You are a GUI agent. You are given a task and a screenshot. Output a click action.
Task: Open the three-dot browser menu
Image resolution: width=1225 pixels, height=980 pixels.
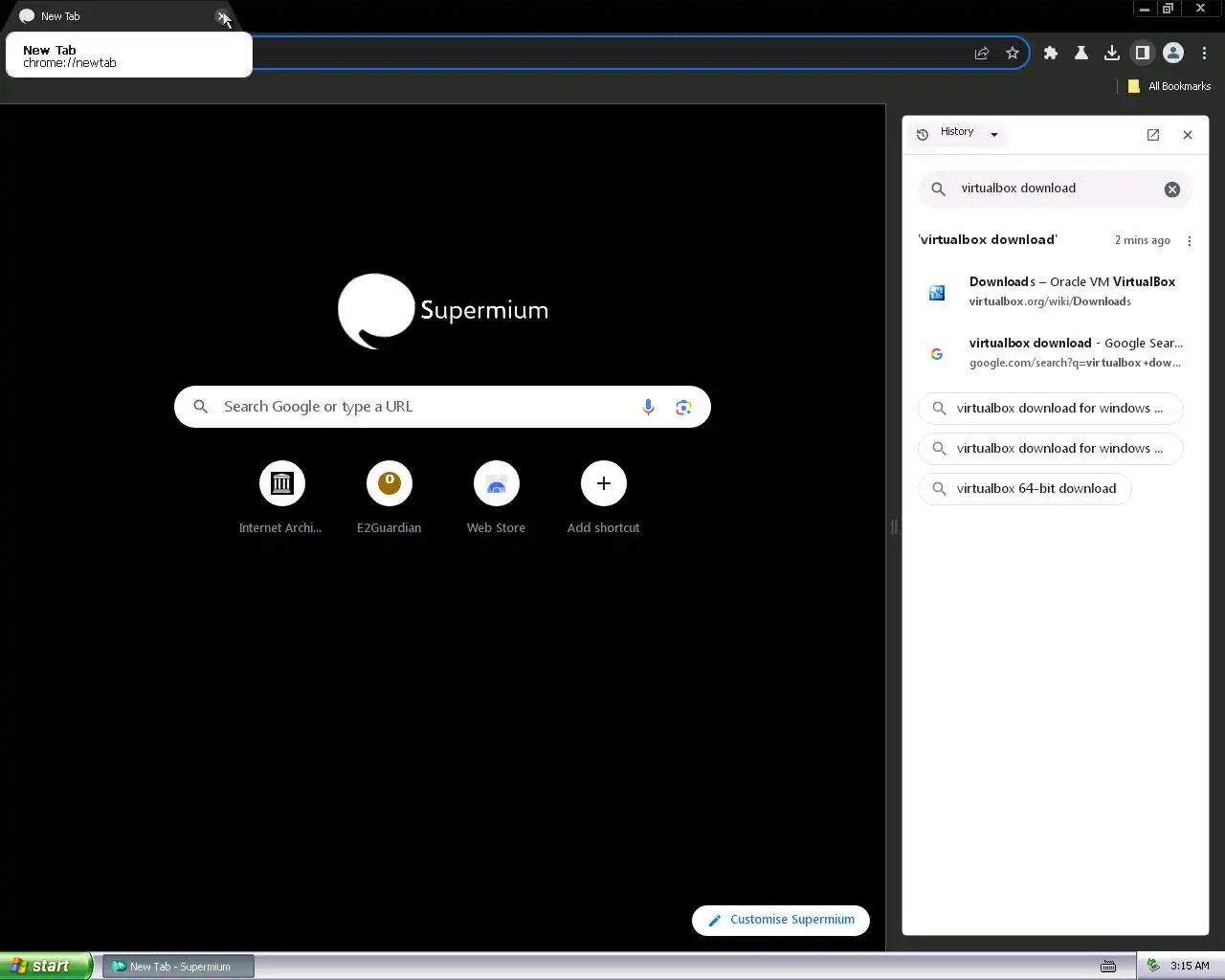(x=1204, y=54)
